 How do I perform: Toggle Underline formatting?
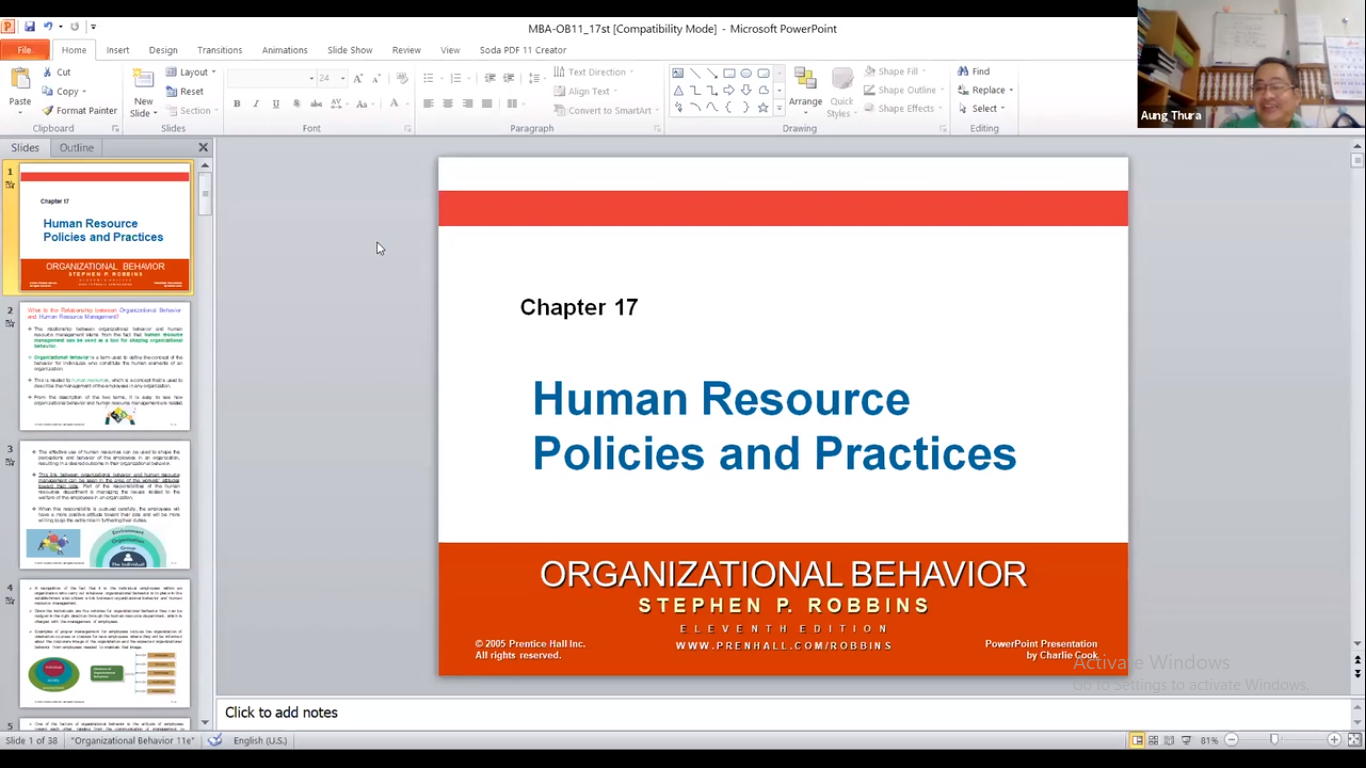(276, 104)
